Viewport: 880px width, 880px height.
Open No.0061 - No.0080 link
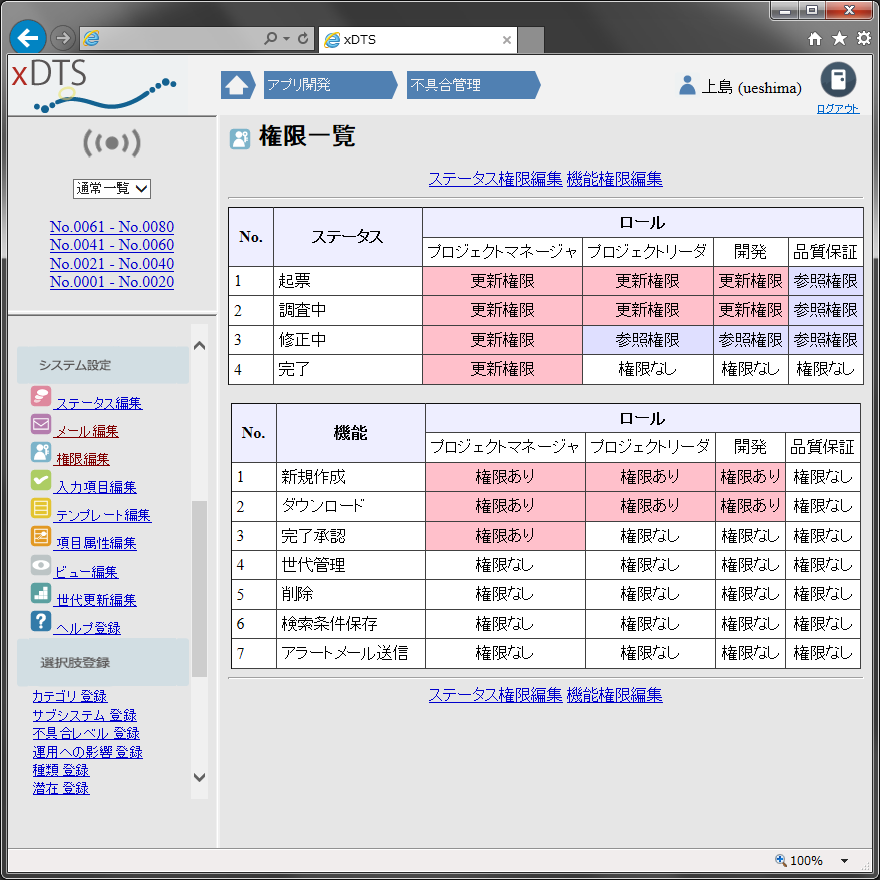point(112,227)
